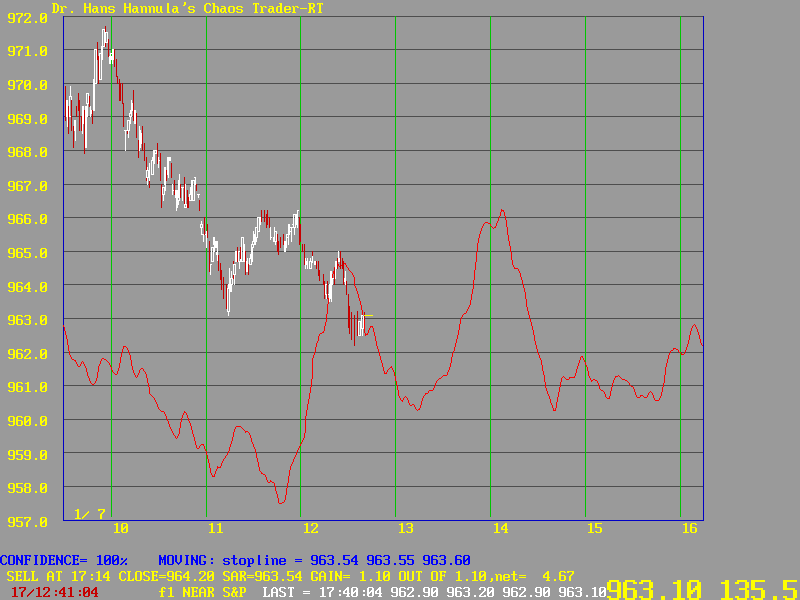Click the 966.0 price axis label

click(x=27, y=219)
